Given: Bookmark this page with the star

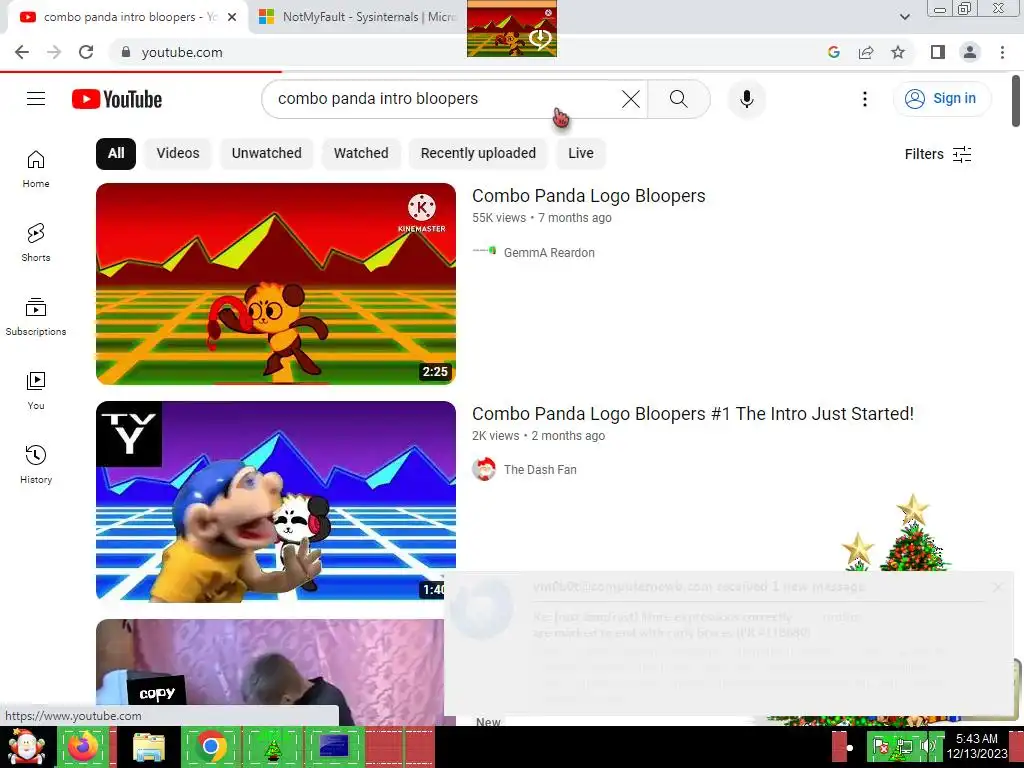Looking at the screenshot, I should [898, 52].
